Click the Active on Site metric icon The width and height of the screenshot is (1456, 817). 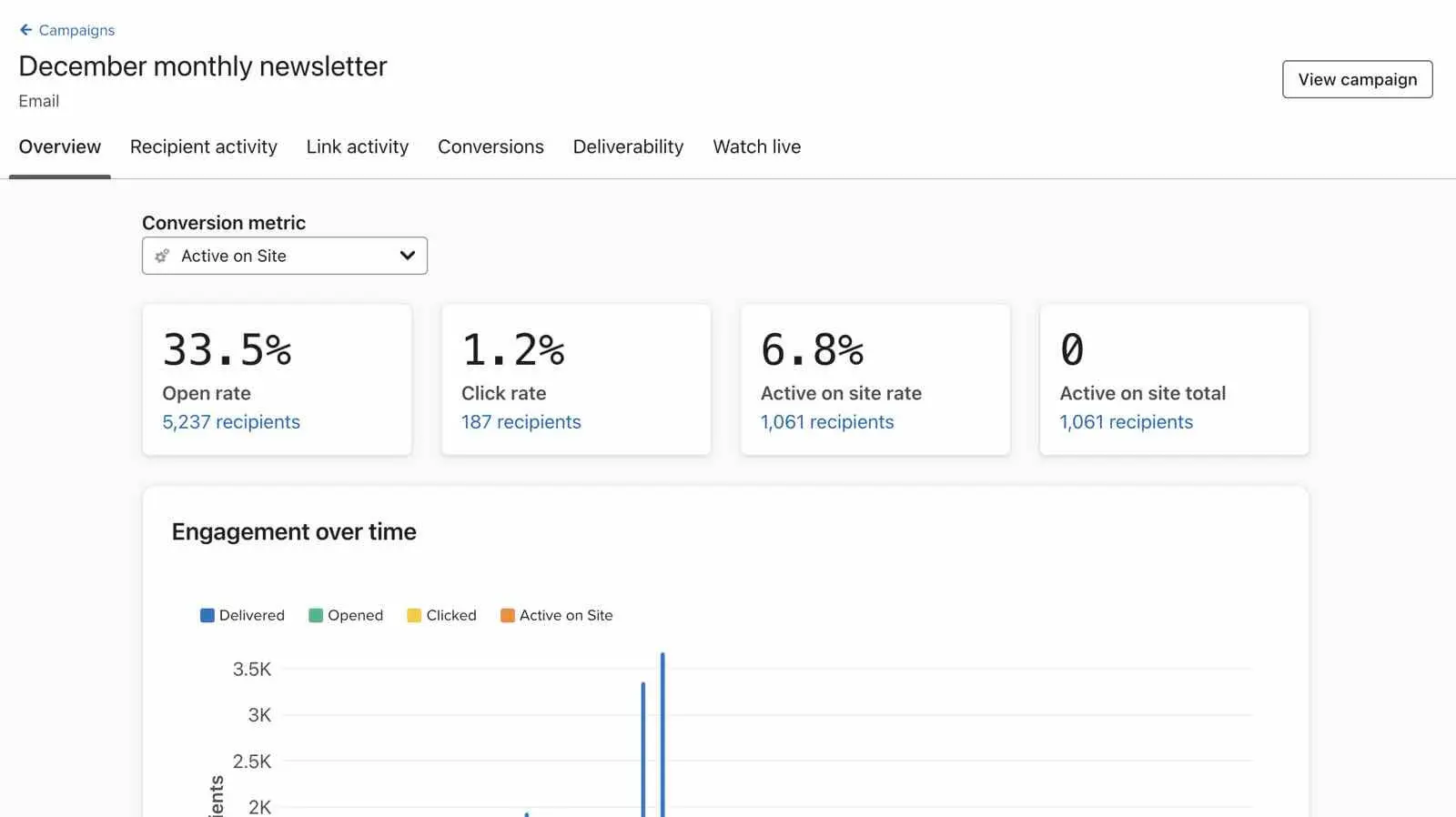(x=162, y=257)
